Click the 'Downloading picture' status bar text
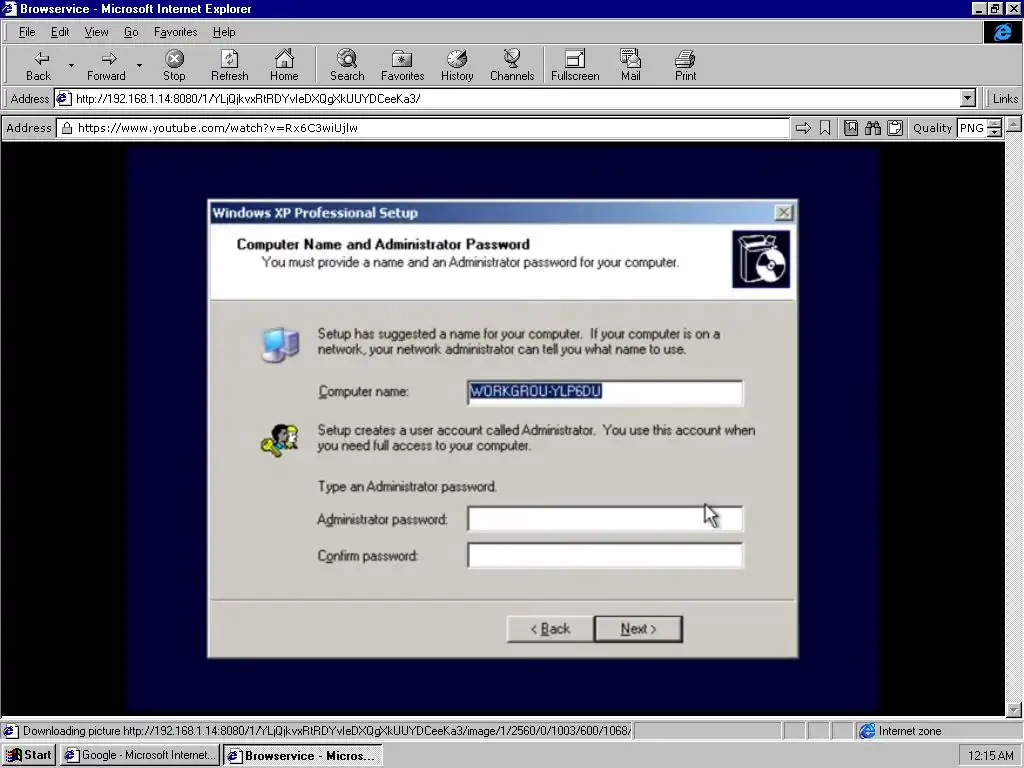Screen dimensions: 1024x768 (x=327, y=731)
